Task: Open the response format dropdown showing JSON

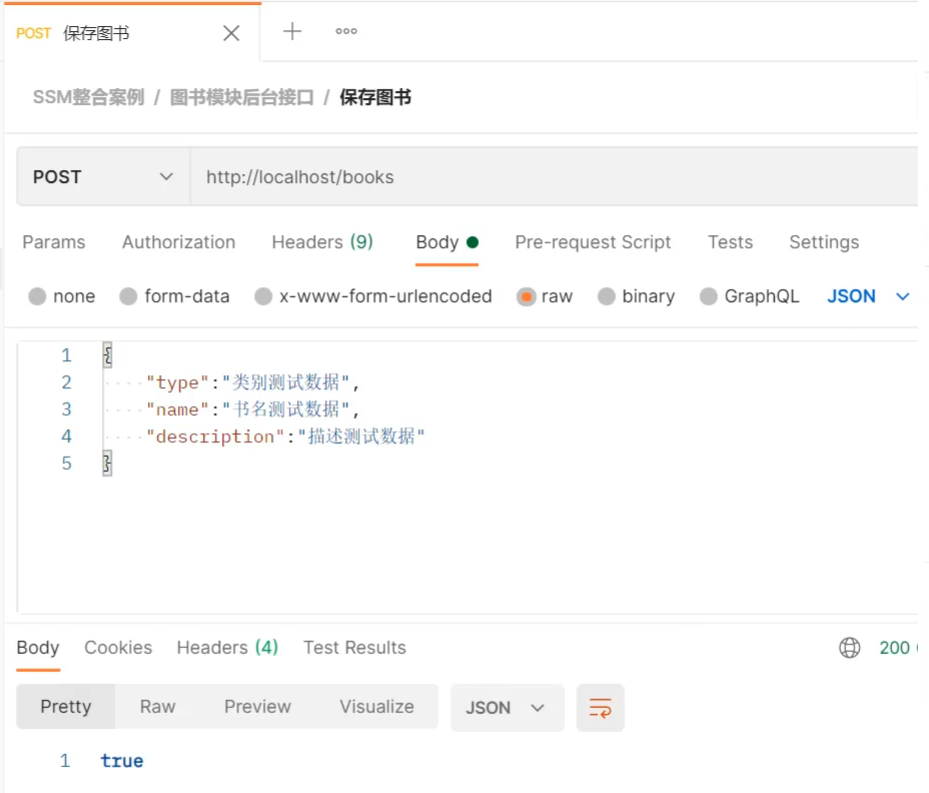Action: tap(507, 706)
